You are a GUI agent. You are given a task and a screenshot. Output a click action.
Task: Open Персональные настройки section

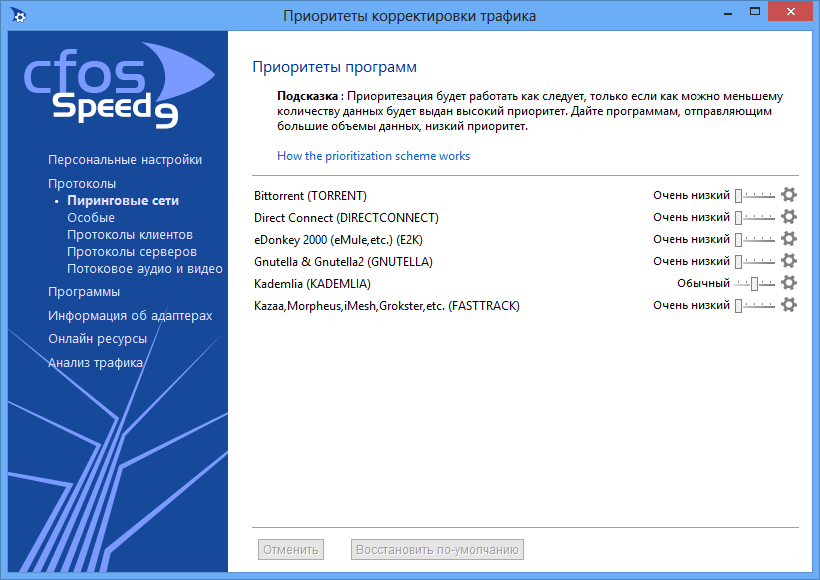point(125,160)
